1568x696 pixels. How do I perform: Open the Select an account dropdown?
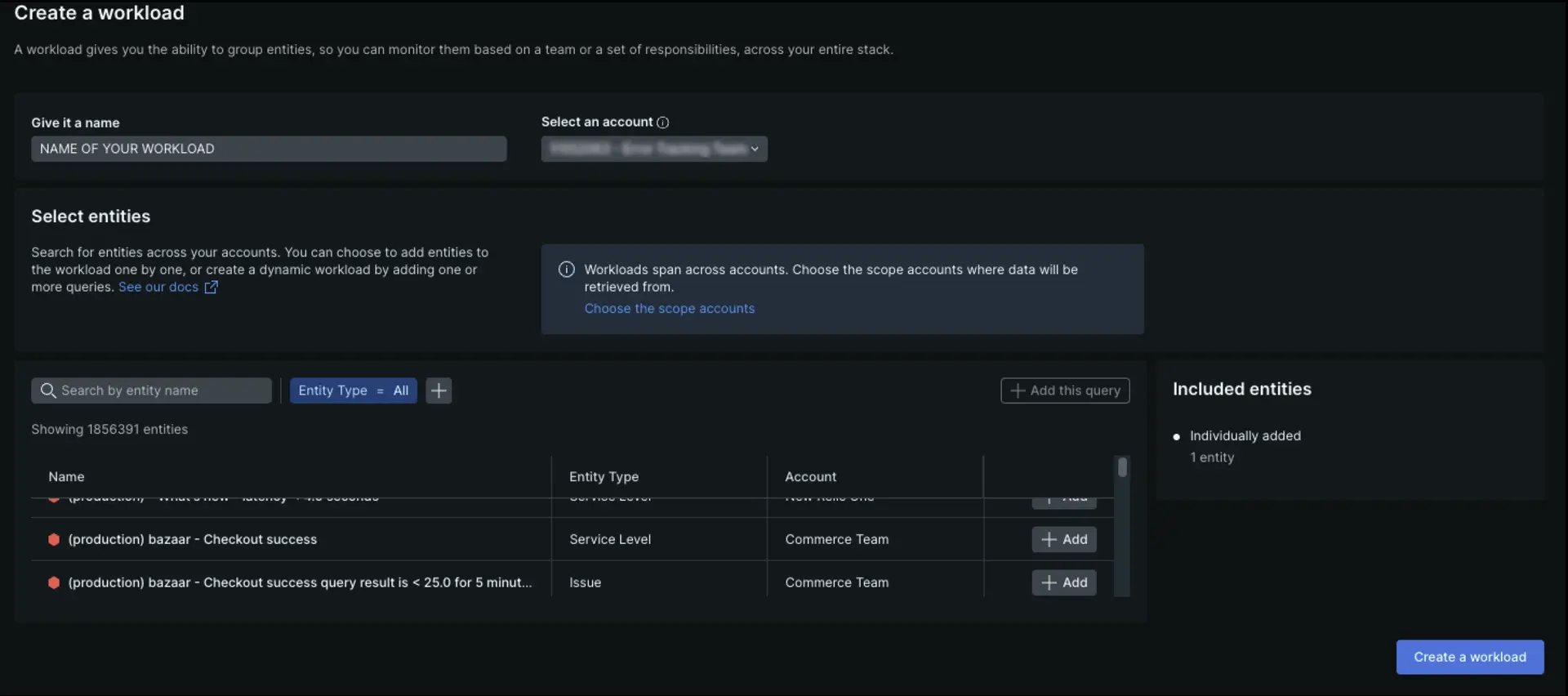tap(653, 149)
